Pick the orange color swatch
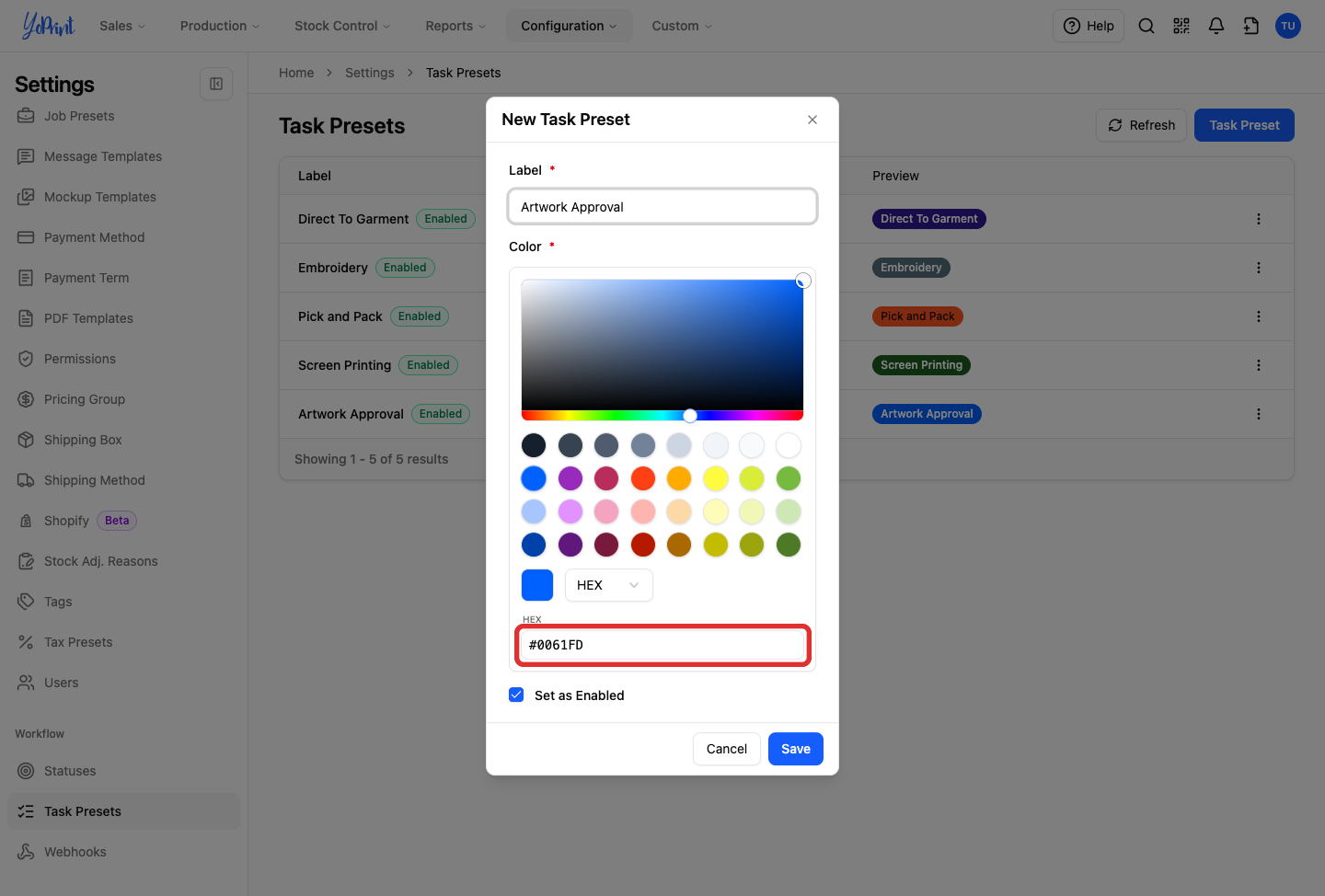The image size is (1325, 896). click(679, 478)
